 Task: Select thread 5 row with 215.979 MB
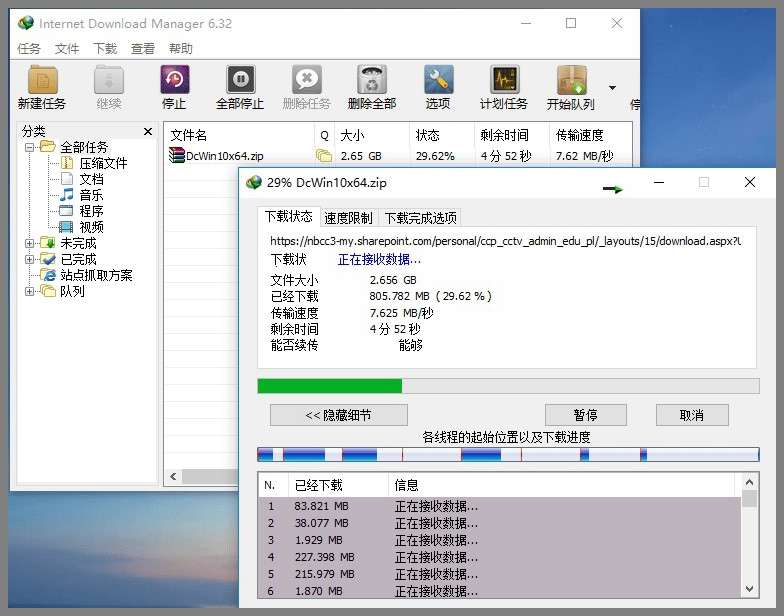[x=500, y=574]
